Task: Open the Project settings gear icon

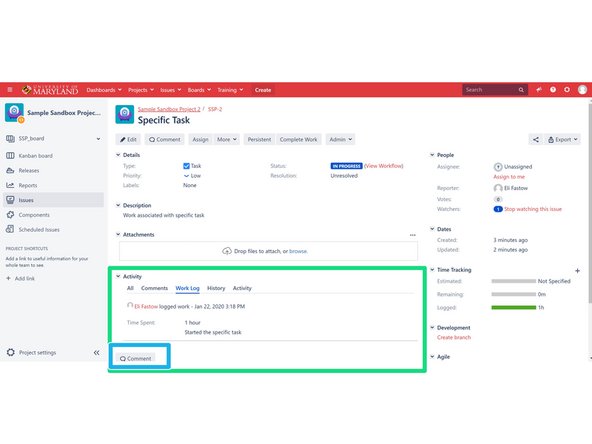Action: pyautogui.click(x=11, y=352)
